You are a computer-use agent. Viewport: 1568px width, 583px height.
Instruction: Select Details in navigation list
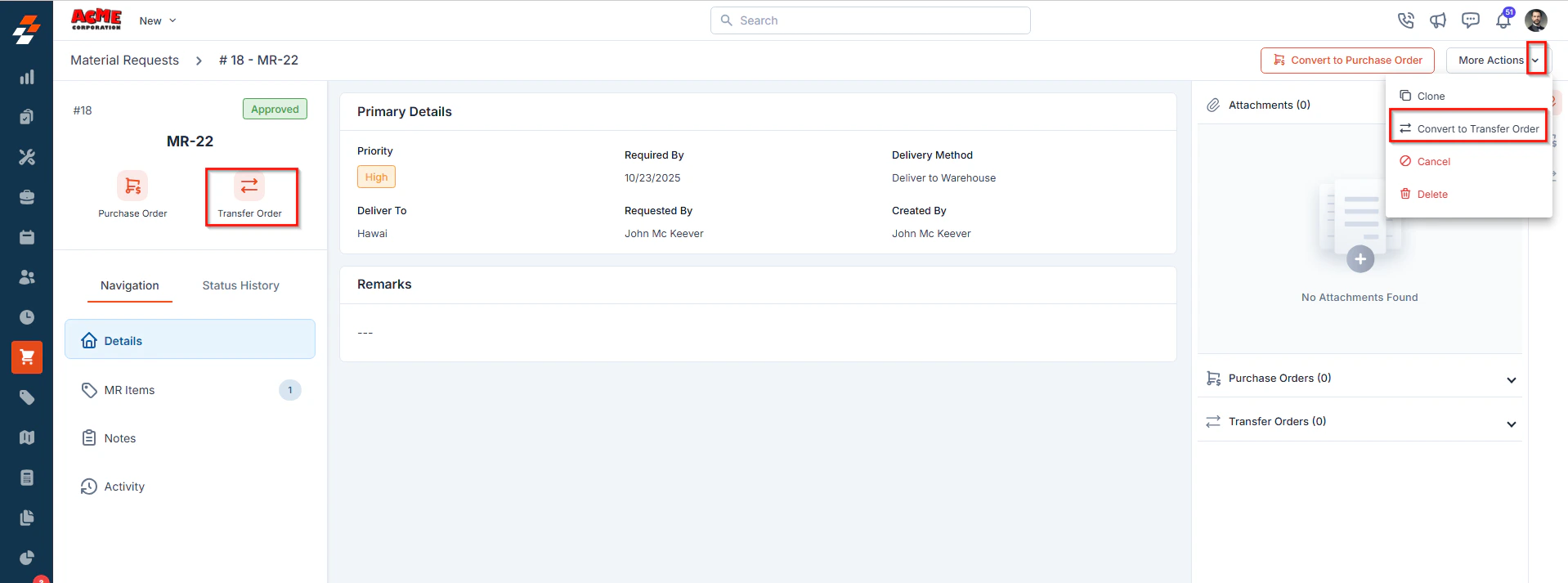coord(190,339)
